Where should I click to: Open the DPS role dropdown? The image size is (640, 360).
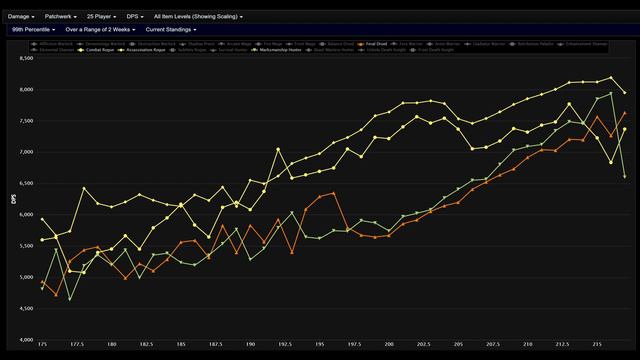point(135,17)
